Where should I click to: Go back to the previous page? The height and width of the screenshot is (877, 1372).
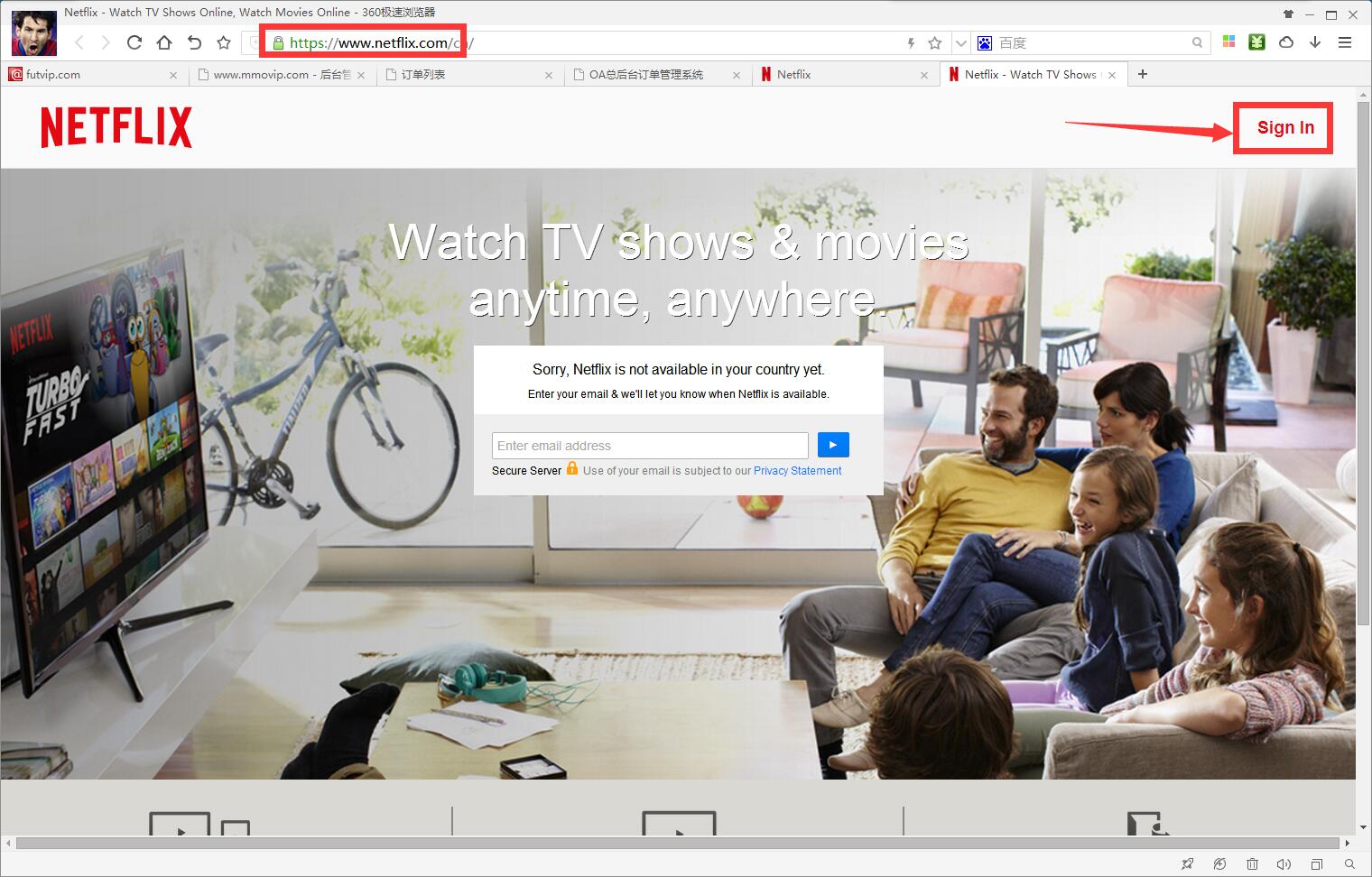click(79, 42)
